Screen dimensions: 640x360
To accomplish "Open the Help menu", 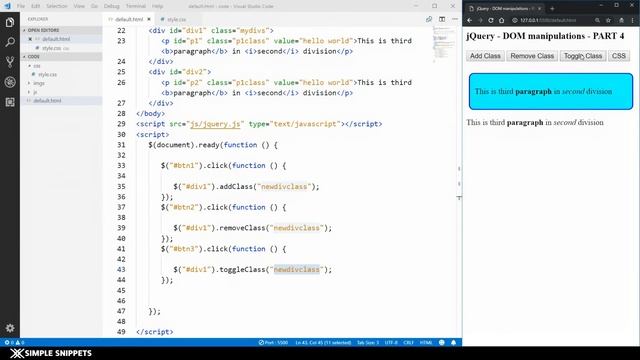I will [157, 6].
